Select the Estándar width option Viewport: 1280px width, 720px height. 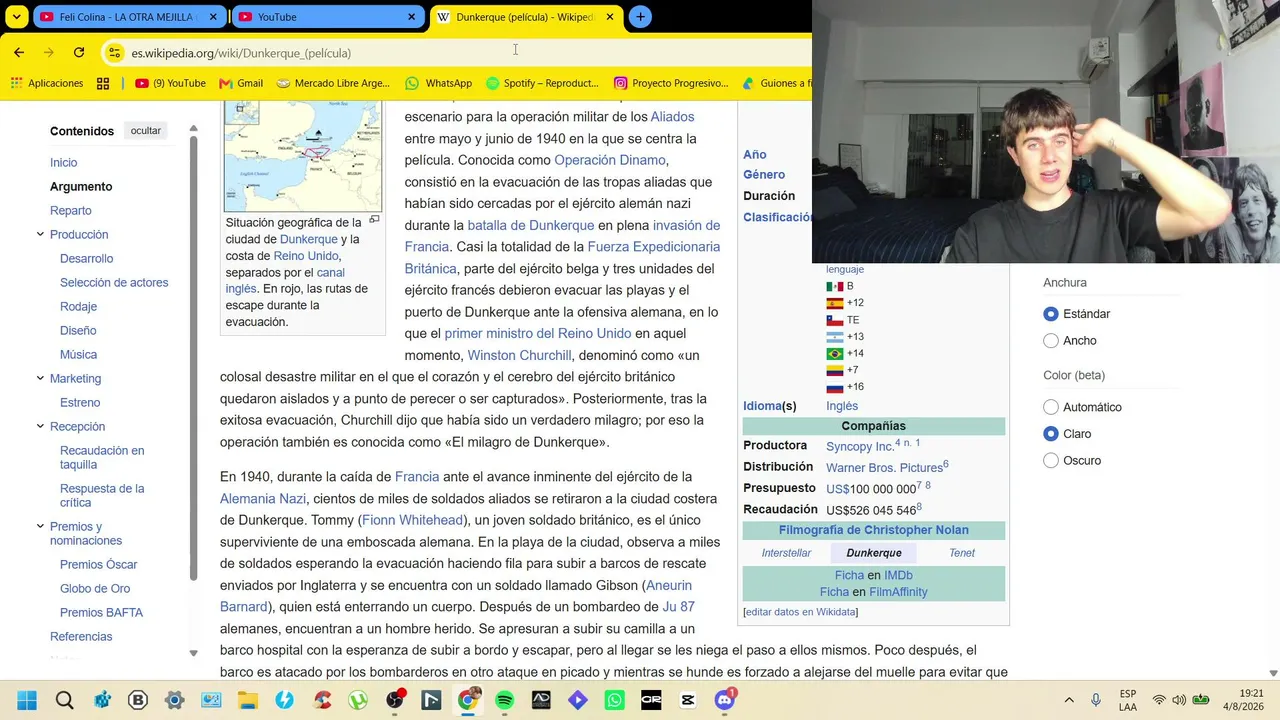(x=1051, y=314)
